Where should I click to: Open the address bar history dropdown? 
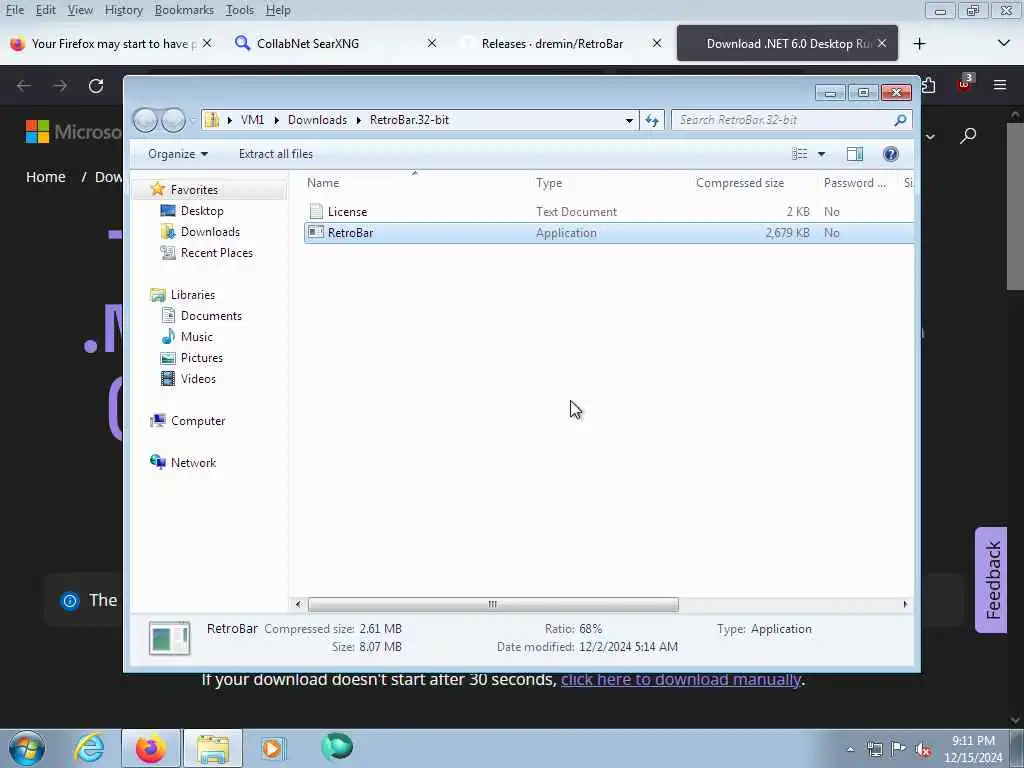(629, 120)
